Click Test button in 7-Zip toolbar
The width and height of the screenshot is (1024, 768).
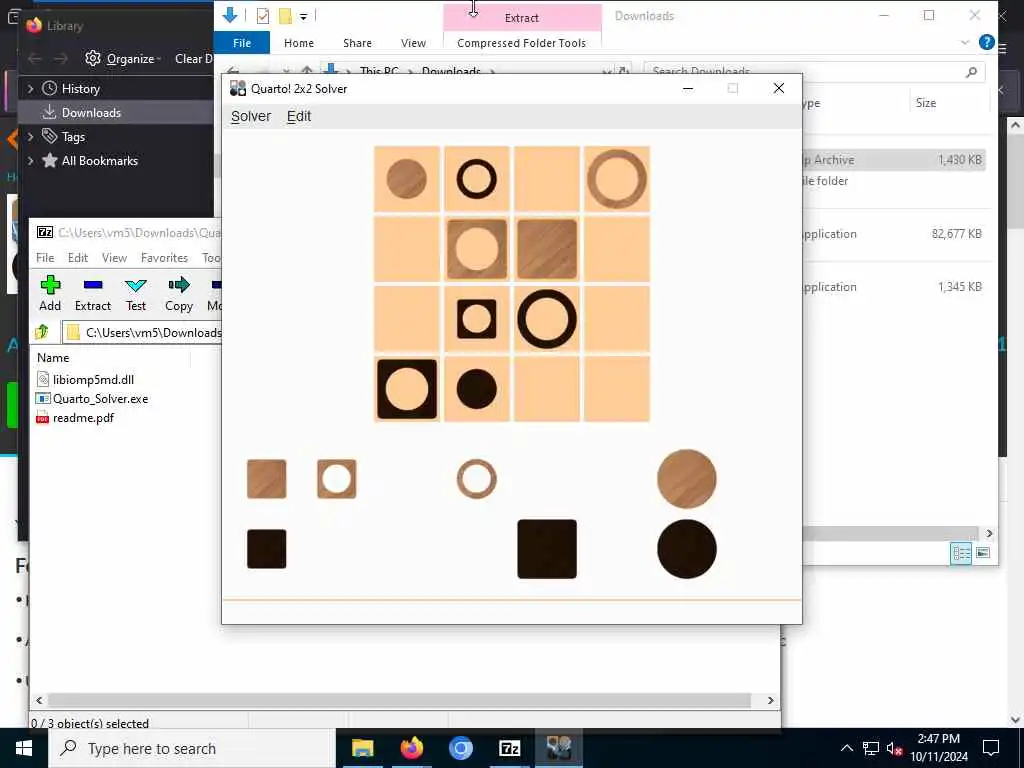tap(136, 293)
